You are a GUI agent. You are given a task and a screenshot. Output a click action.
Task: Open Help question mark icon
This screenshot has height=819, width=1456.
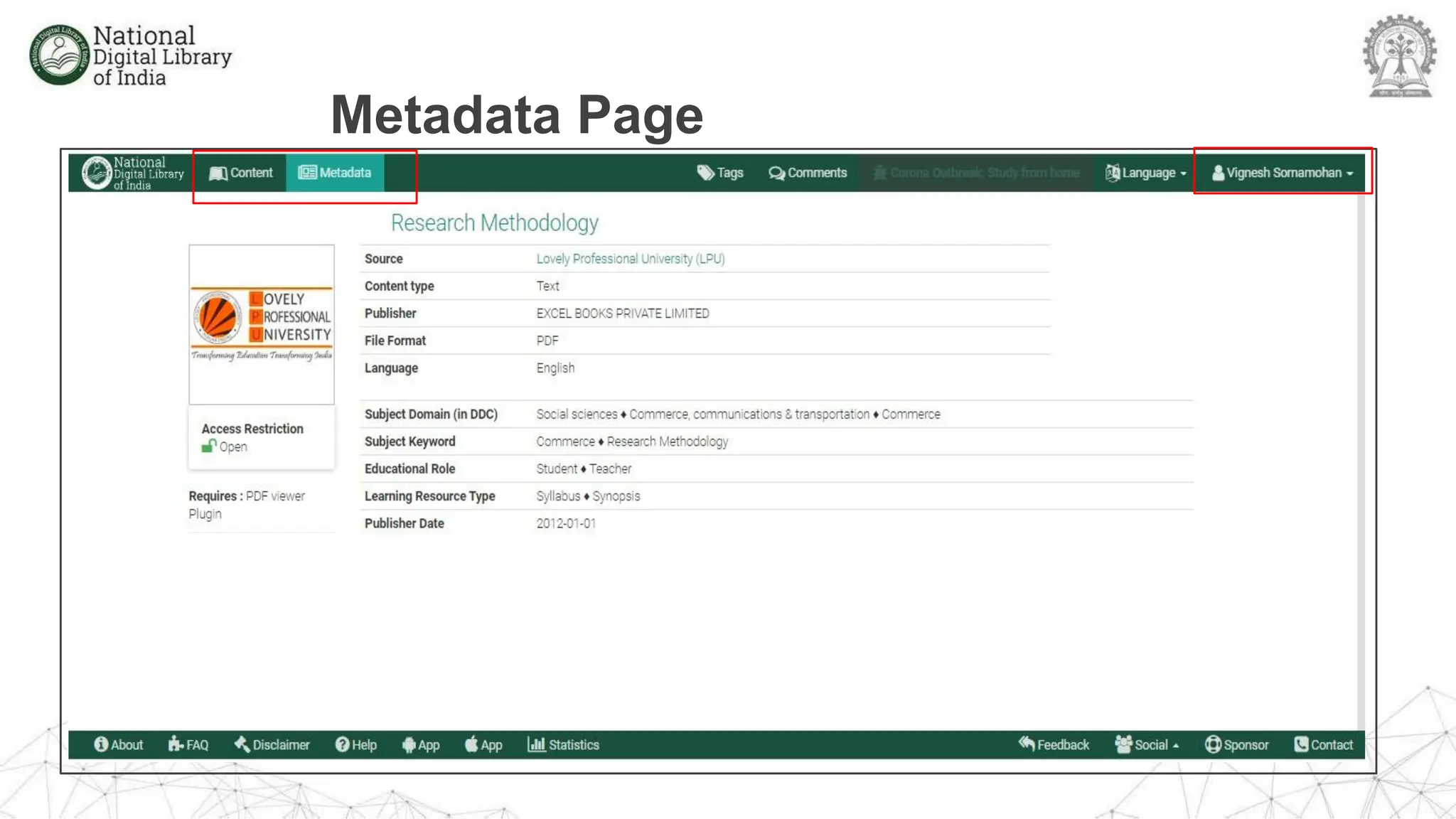(x=343, y=744)
